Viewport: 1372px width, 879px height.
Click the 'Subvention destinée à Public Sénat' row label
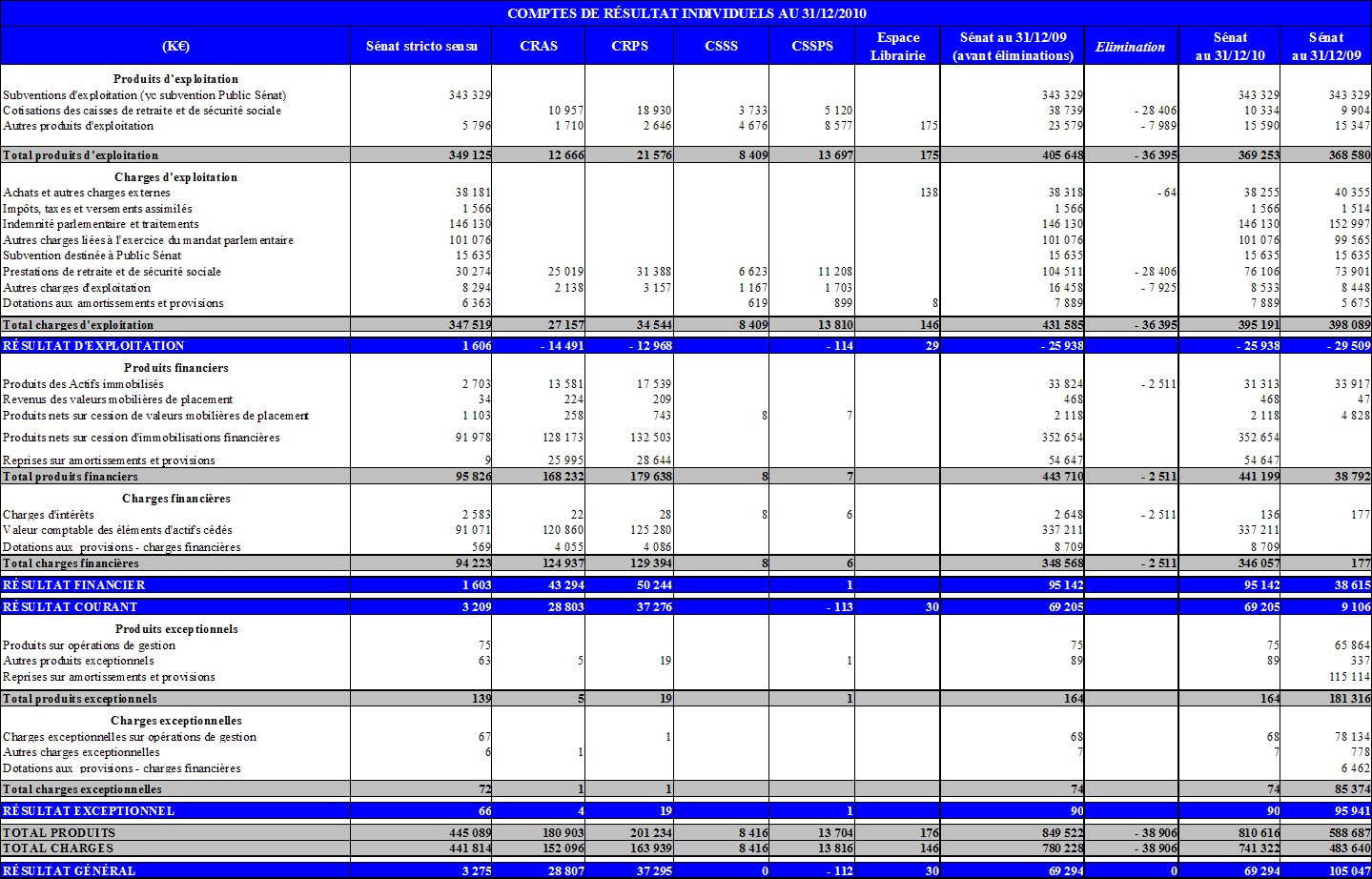click(92, 256)
